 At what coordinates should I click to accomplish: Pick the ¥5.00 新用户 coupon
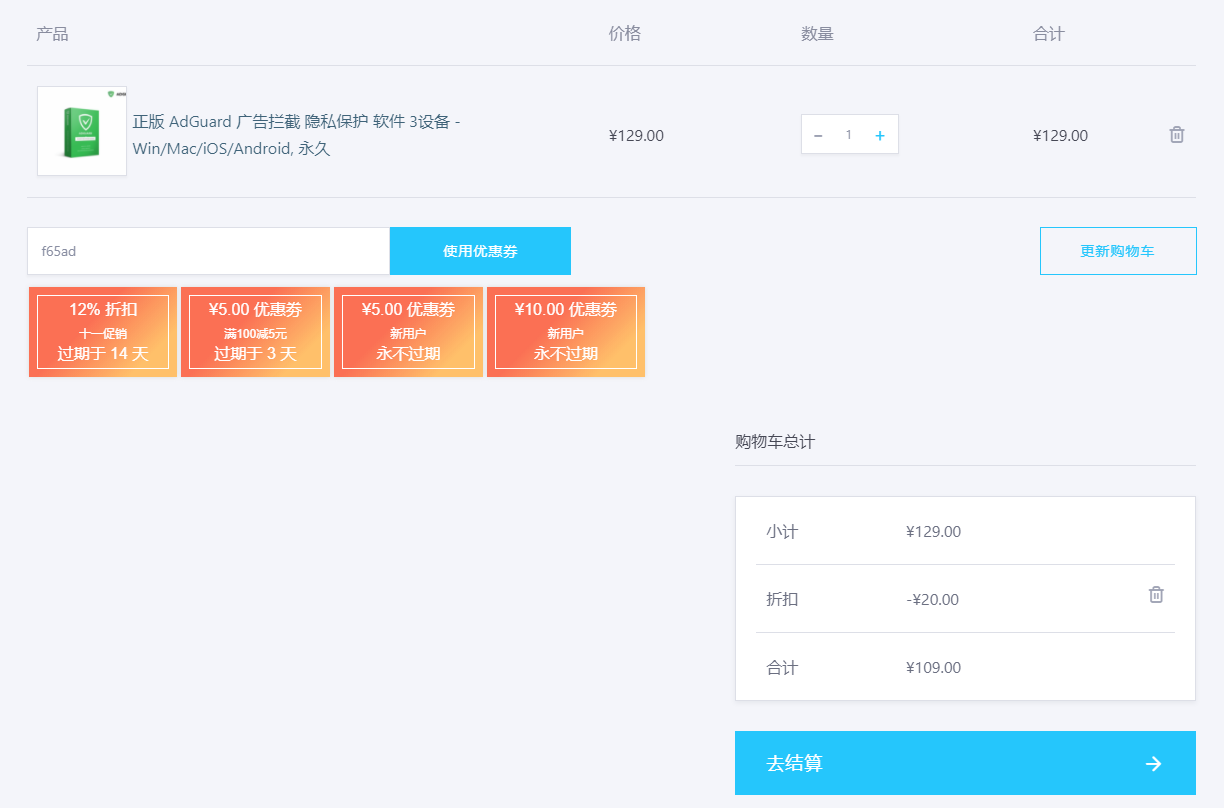408,332
